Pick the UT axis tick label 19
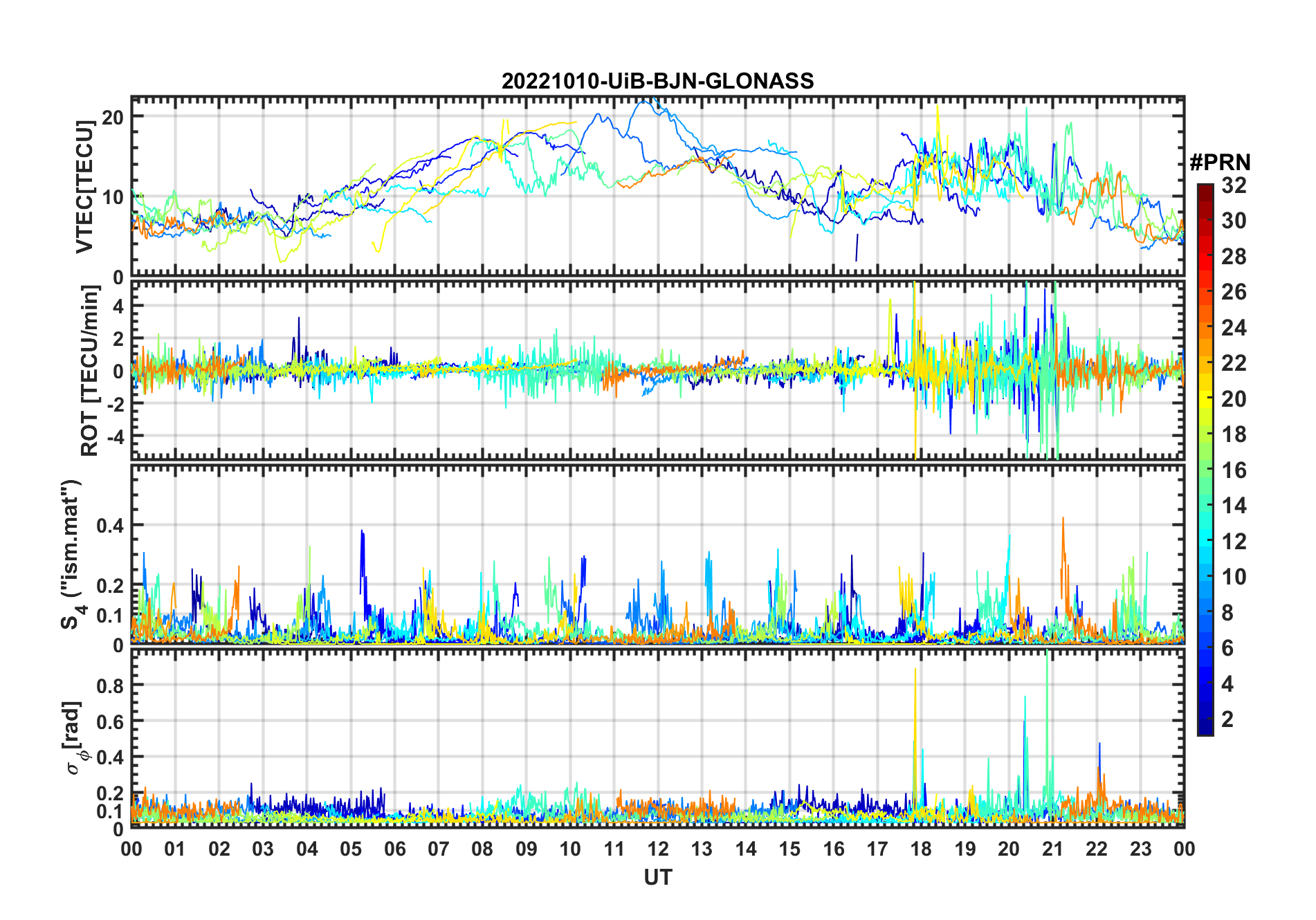Image resolution: width=1316 pixels, height=920 pixels. [965, 849]
